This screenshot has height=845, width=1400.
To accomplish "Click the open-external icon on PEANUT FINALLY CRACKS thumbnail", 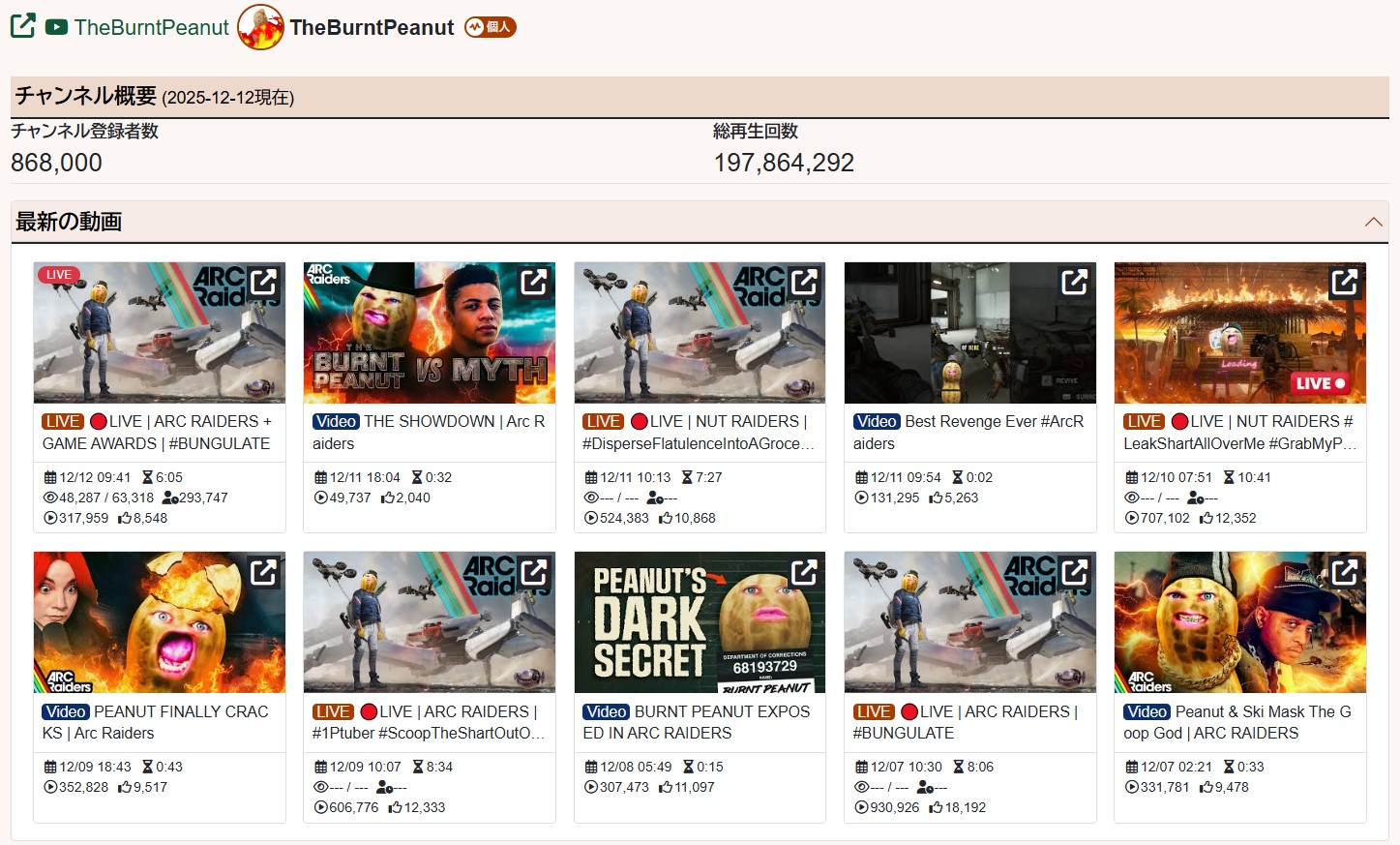I will point(263,573).
